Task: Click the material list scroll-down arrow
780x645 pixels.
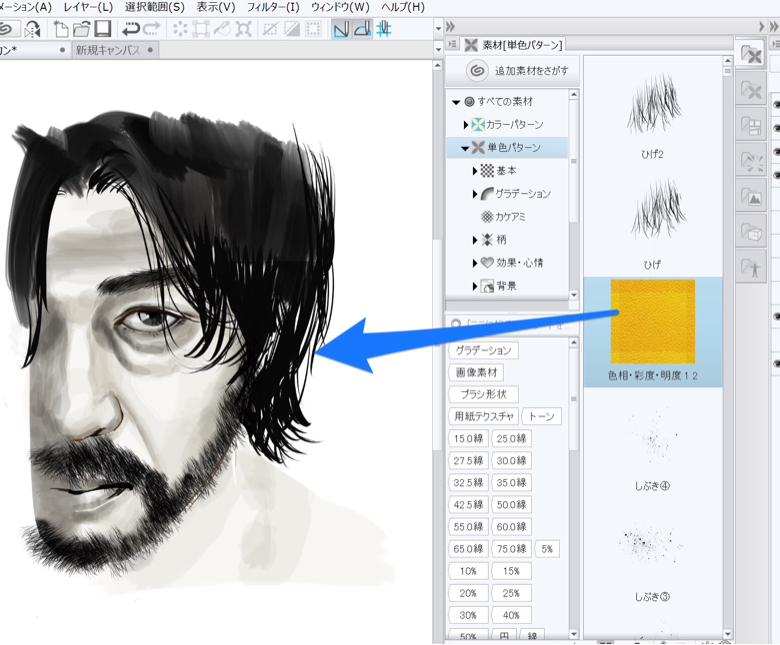Action: click(x=727, y=634)
